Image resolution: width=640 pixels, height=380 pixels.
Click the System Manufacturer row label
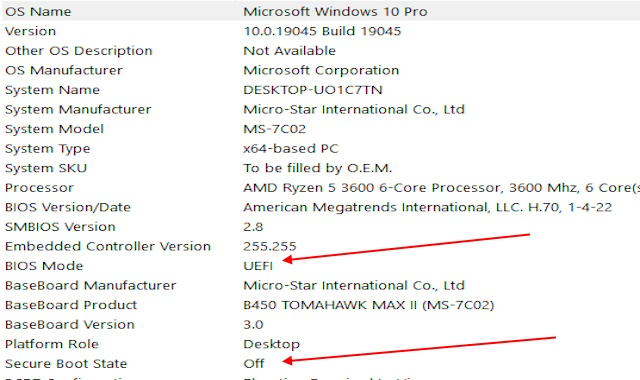coord(78,109)
